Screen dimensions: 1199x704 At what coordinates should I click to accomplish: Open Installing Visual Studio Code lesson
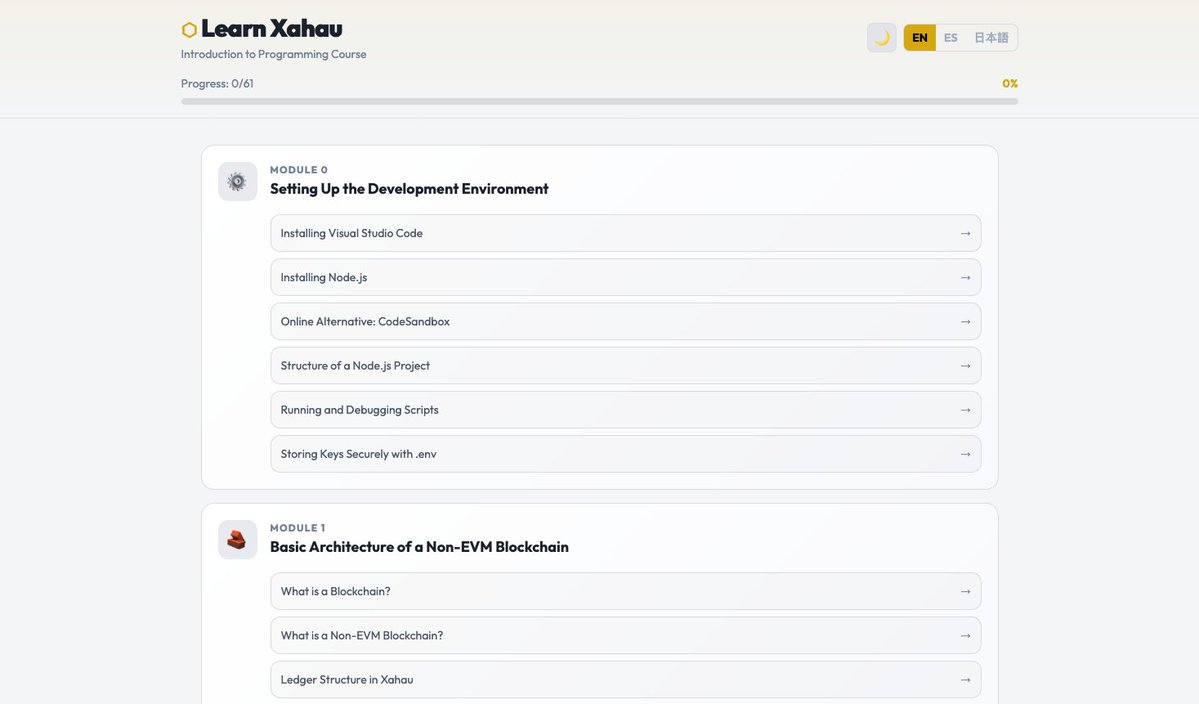(x=625, y=233)
